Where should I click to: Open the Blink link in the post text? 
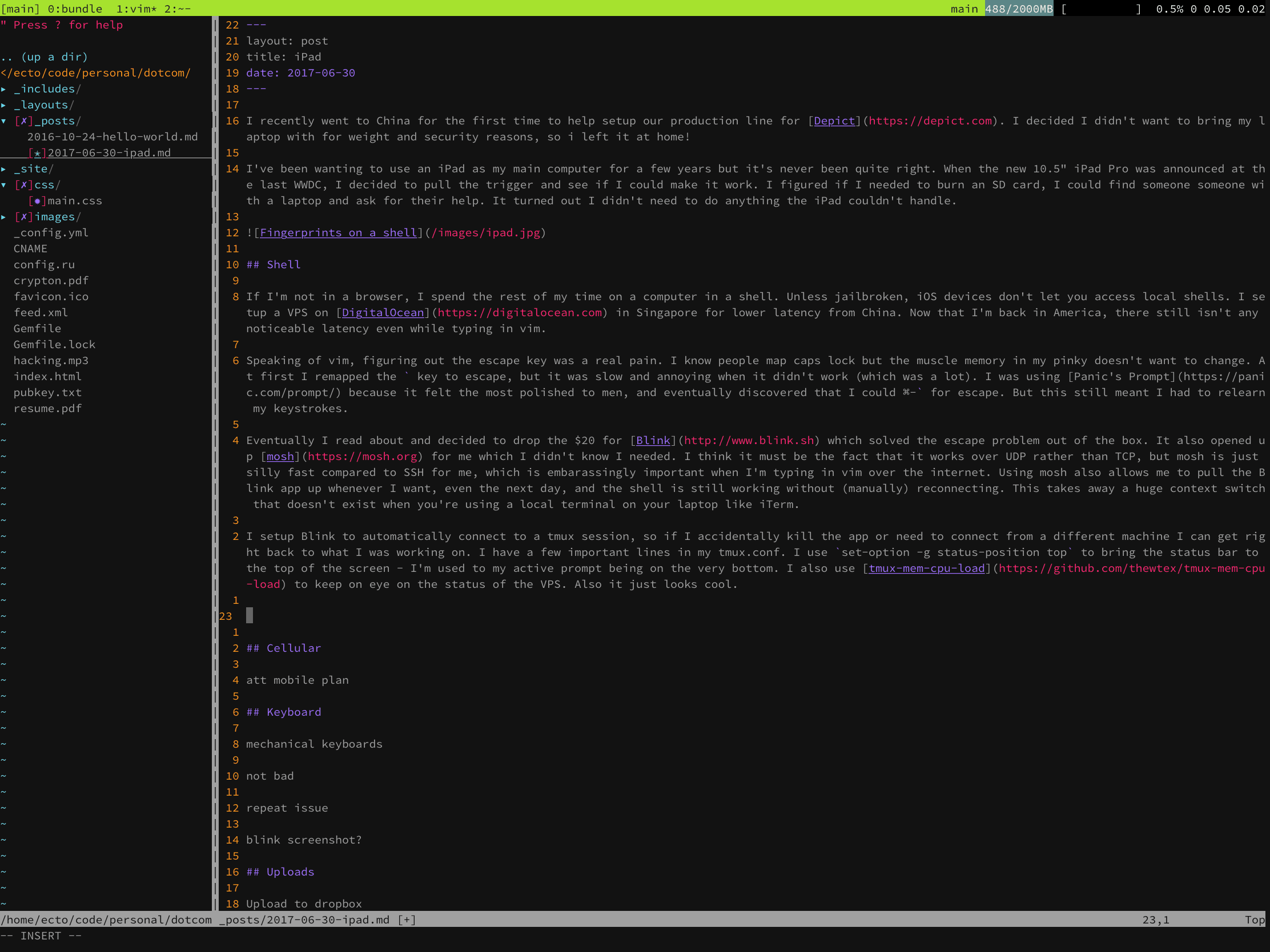coord(653,440)
